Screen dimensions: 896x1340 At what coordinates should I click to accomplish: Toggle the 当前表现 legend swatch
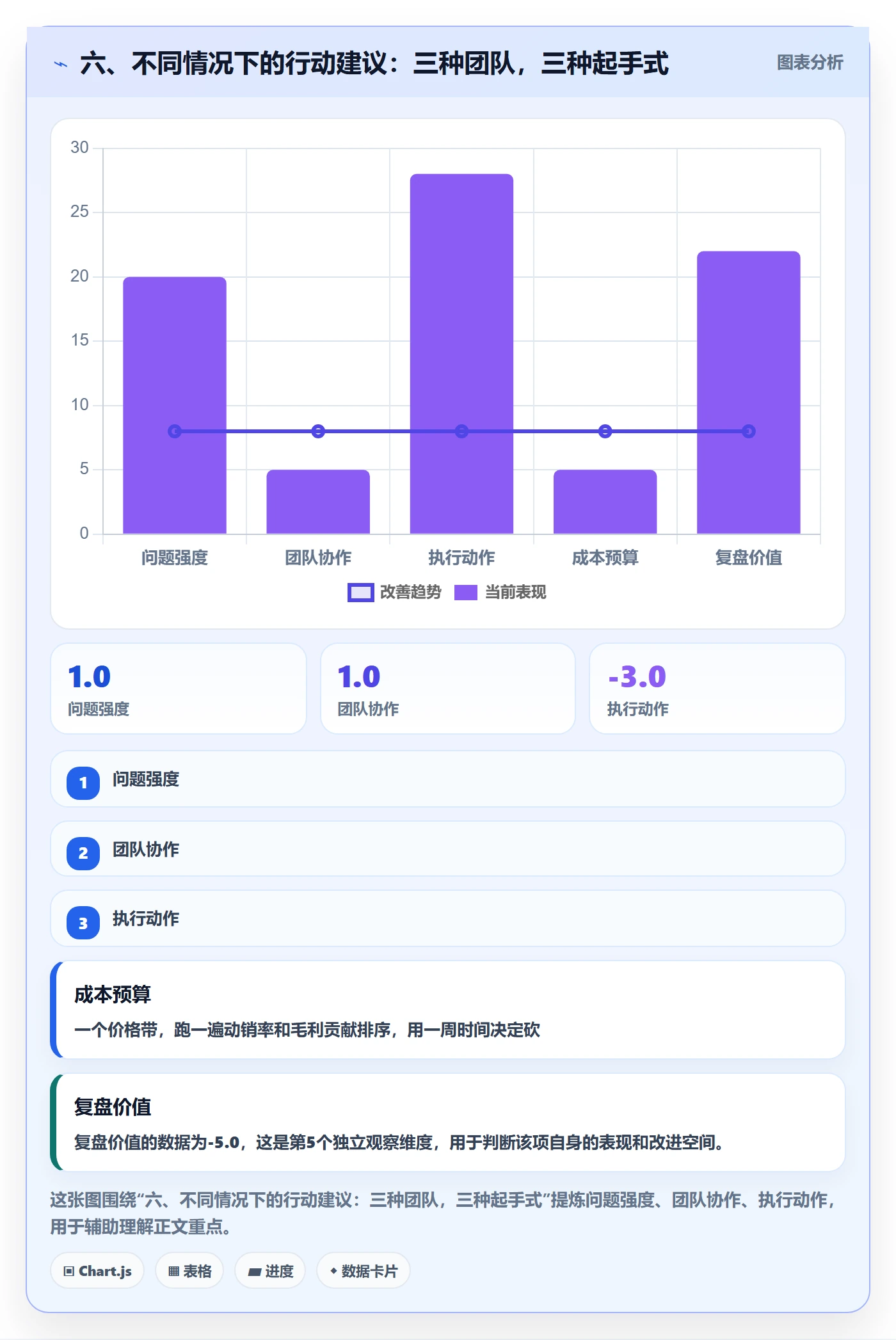tap(466, 593)
